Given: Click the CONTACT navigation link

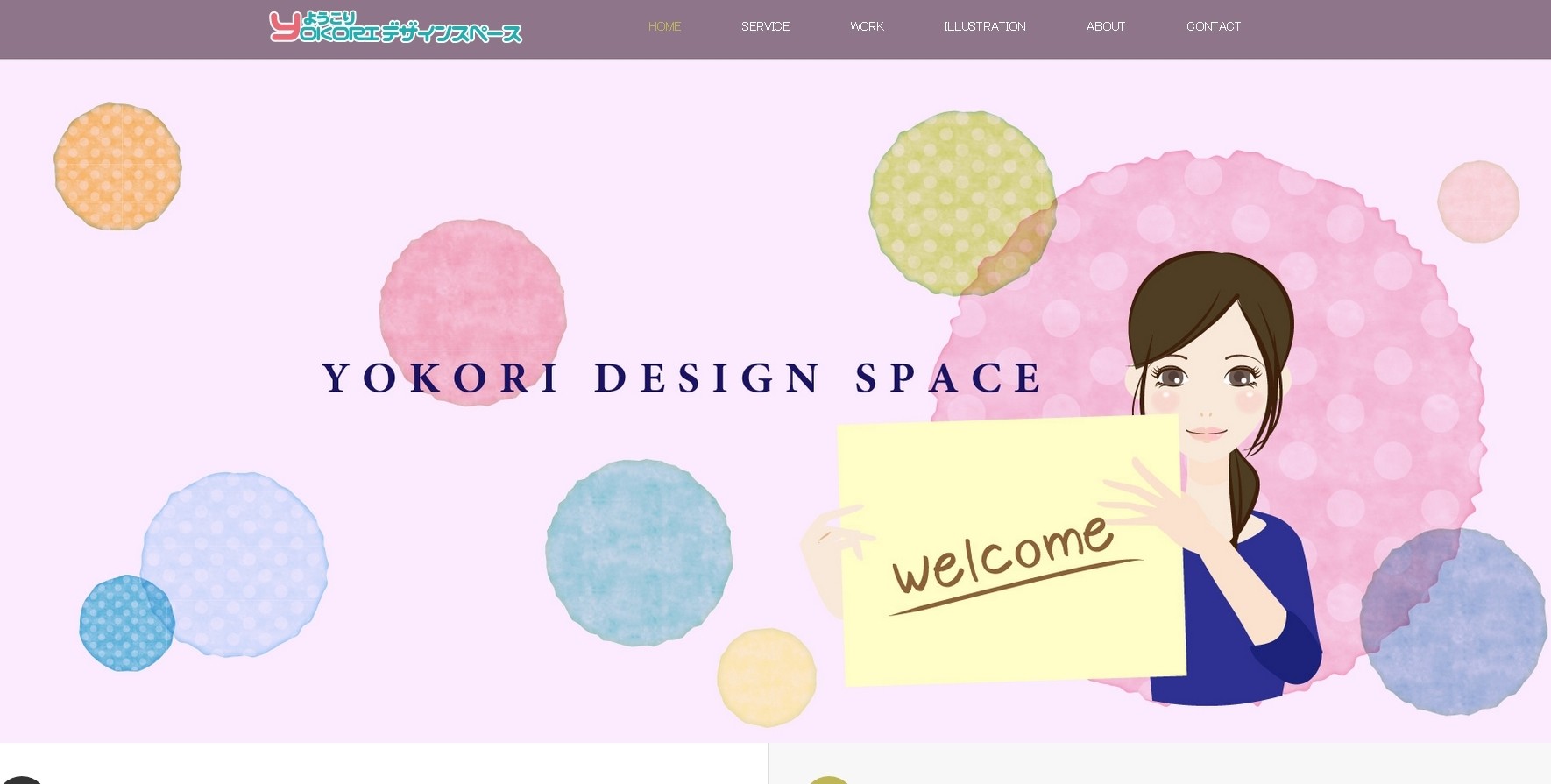Looking at the screenshot, I should tap(1213, 26).
